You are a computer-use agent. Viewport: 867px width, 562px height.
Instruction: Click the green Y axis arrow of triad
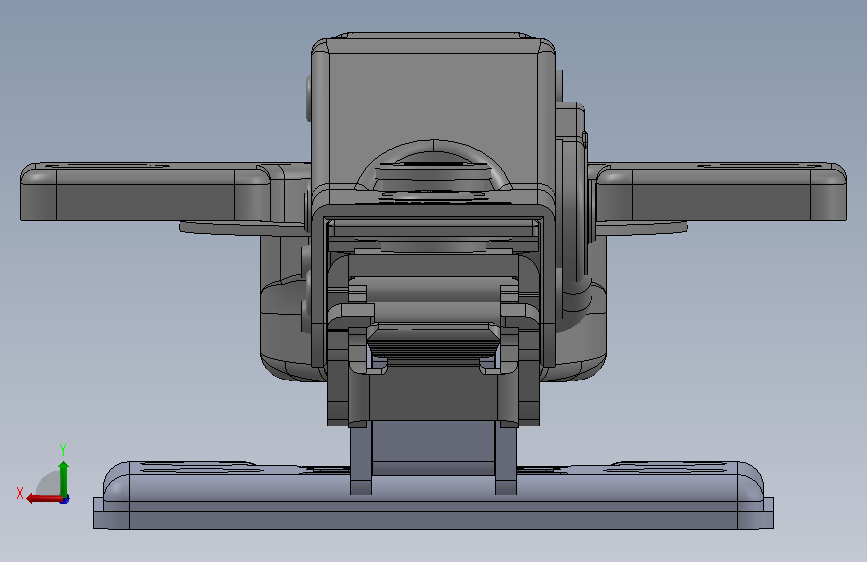(x=64, y=478)
